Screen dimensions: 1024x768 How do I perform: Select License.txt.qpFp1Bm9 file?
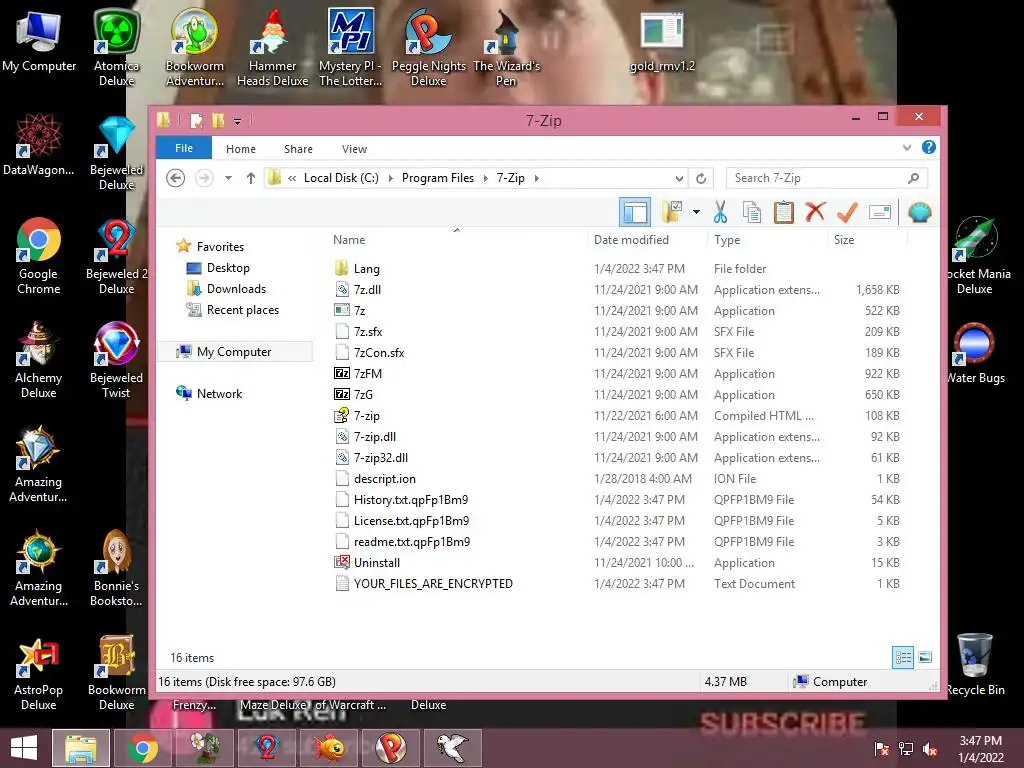pos(411,520)
